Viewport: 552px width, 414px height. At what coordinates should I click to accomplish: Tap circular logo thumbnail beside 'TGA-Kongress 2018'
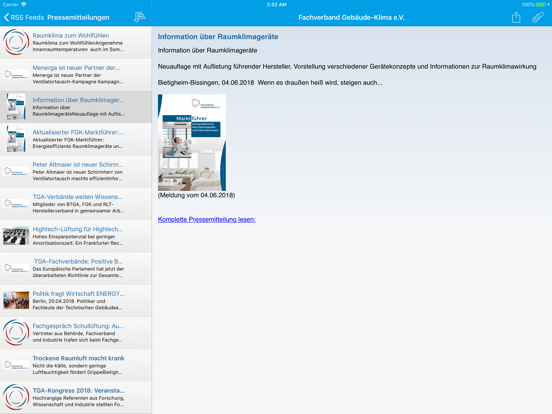click(x=16, y=398)
